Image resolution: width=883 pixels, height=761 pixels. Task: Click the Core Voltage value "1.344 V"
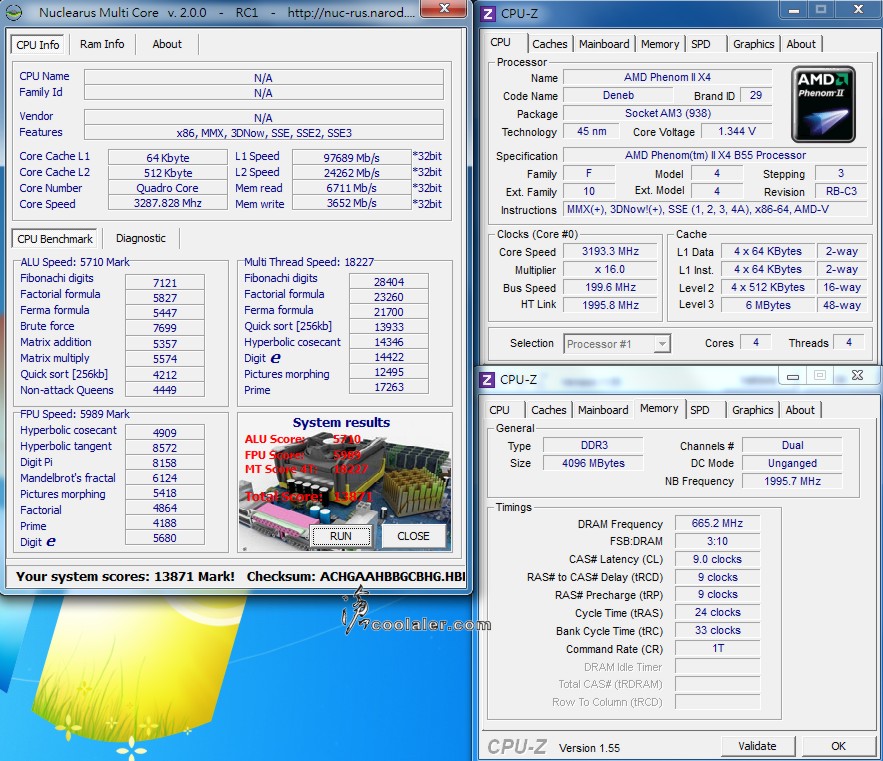pos(737,131)
